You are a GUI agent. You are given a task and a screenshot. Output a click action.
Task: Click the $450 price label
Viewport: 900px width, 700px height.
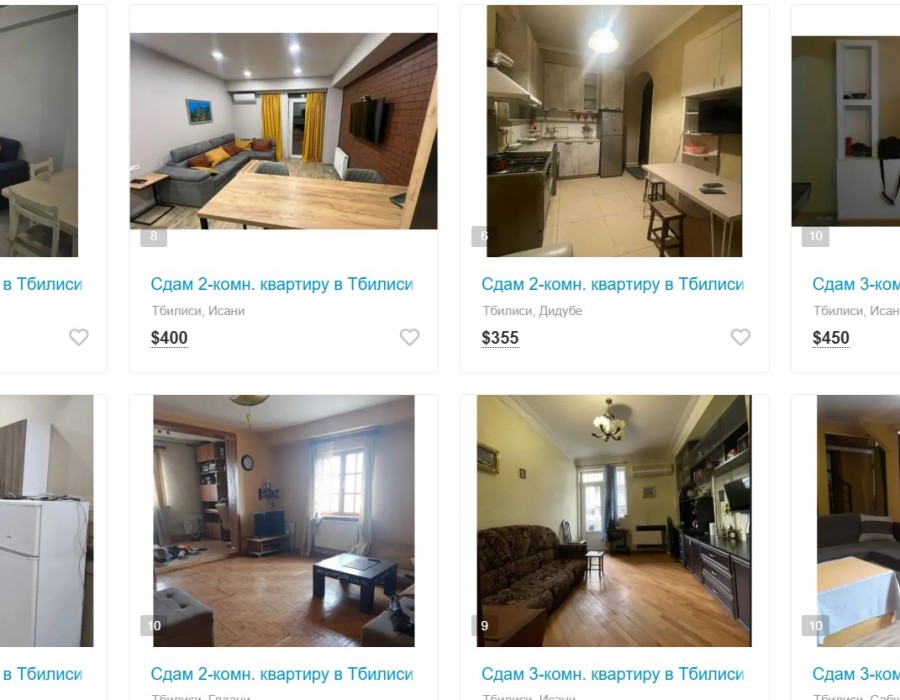pos(831,338)
